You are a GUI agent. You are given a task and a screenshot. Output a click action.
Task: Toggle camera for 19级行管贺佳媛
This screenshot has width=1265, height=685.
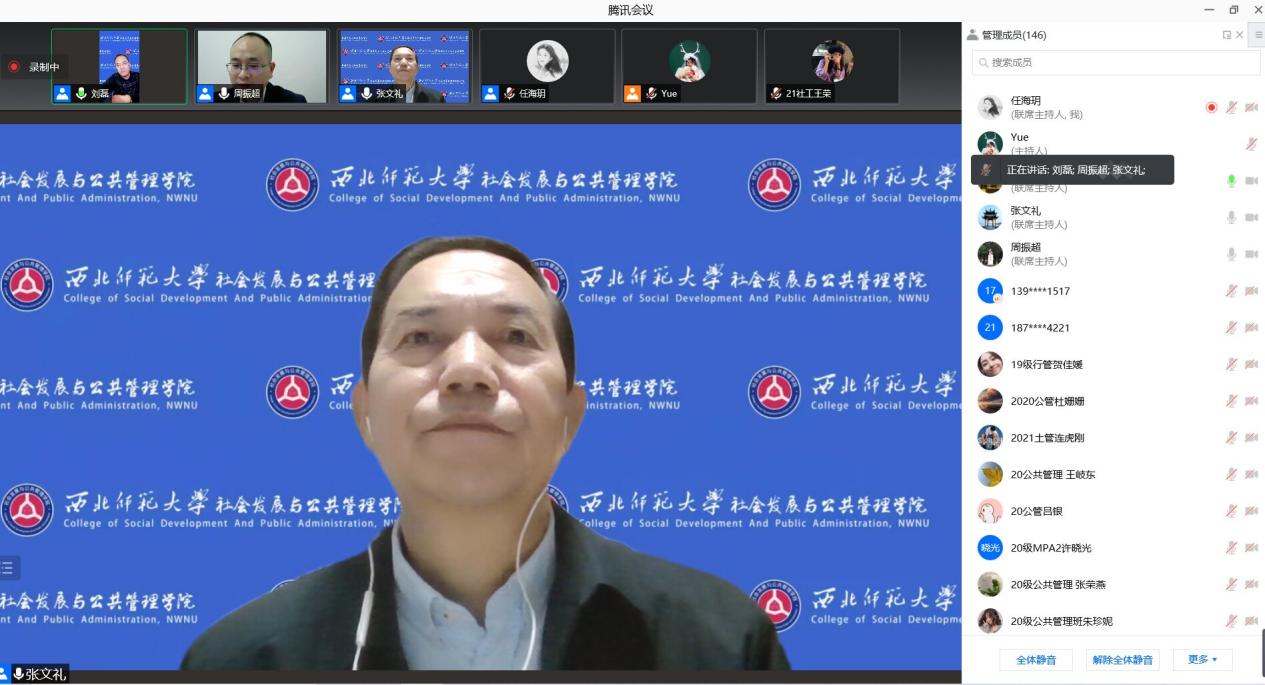(1251, 364)
